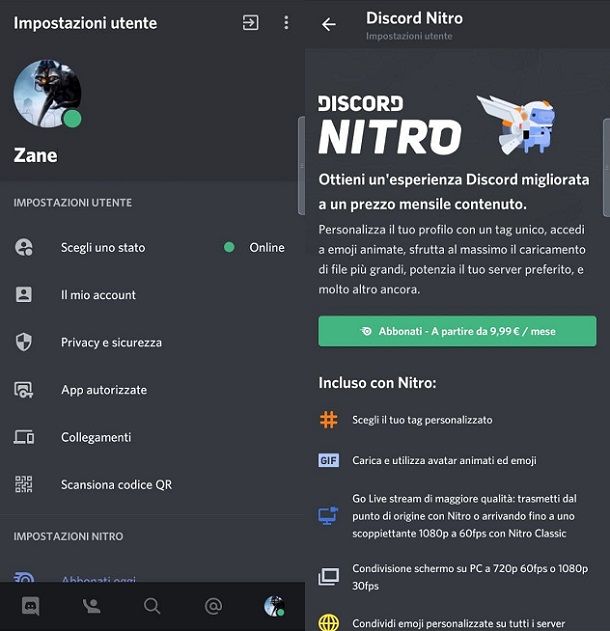
Task: Tap Condividi emoji personalizzate text
Action: tap(459, 623)
